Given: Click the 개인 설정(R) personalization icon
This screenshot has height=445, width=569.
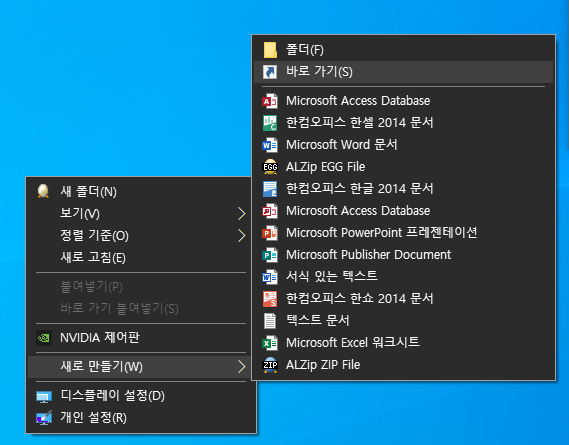Looking at the screenshot, I should click(44, 418).
